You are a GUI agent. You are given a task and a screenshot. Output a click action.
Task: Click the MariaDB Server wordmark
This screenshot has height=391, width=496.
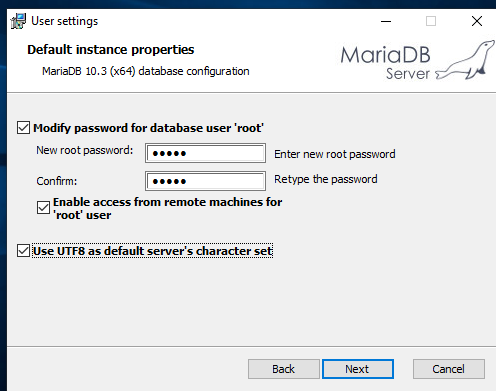[386, 63]
